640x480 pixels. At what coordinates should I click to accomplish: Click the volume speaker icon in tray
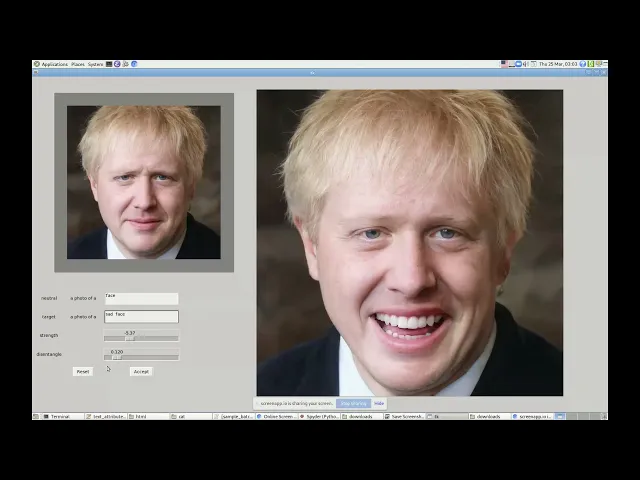[x=526, y=64]
